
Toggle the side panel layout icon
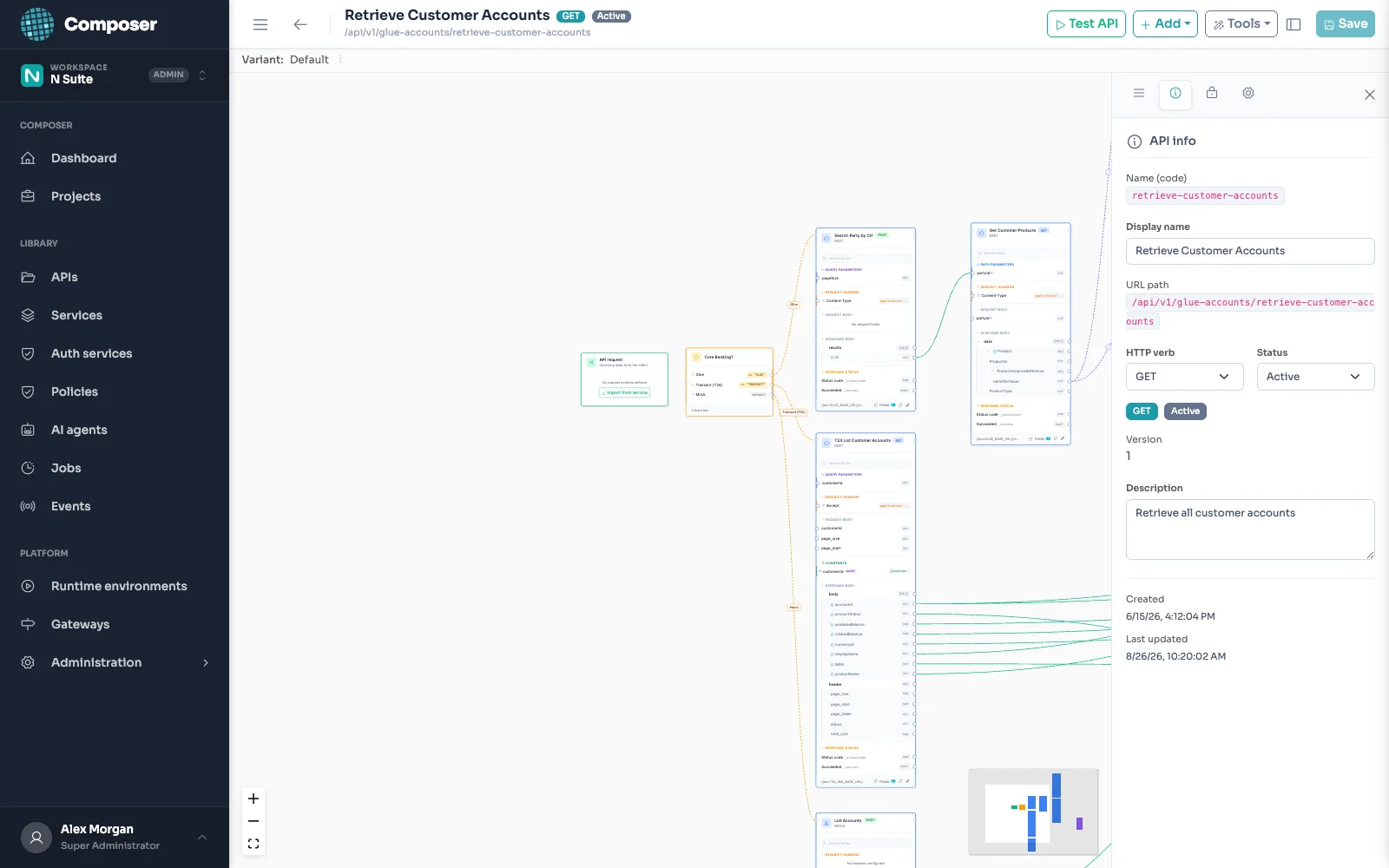coord(1294,24)
